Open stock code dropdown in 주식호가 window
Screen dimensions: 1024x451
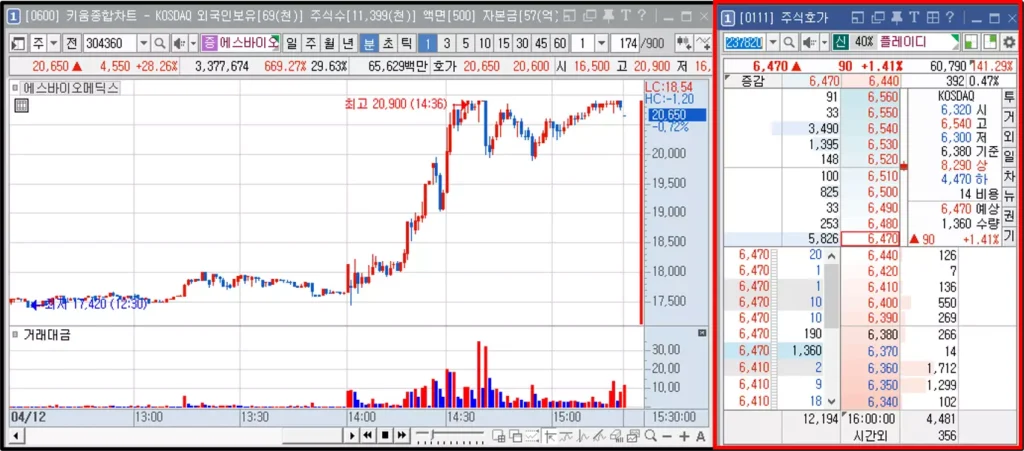773,42
